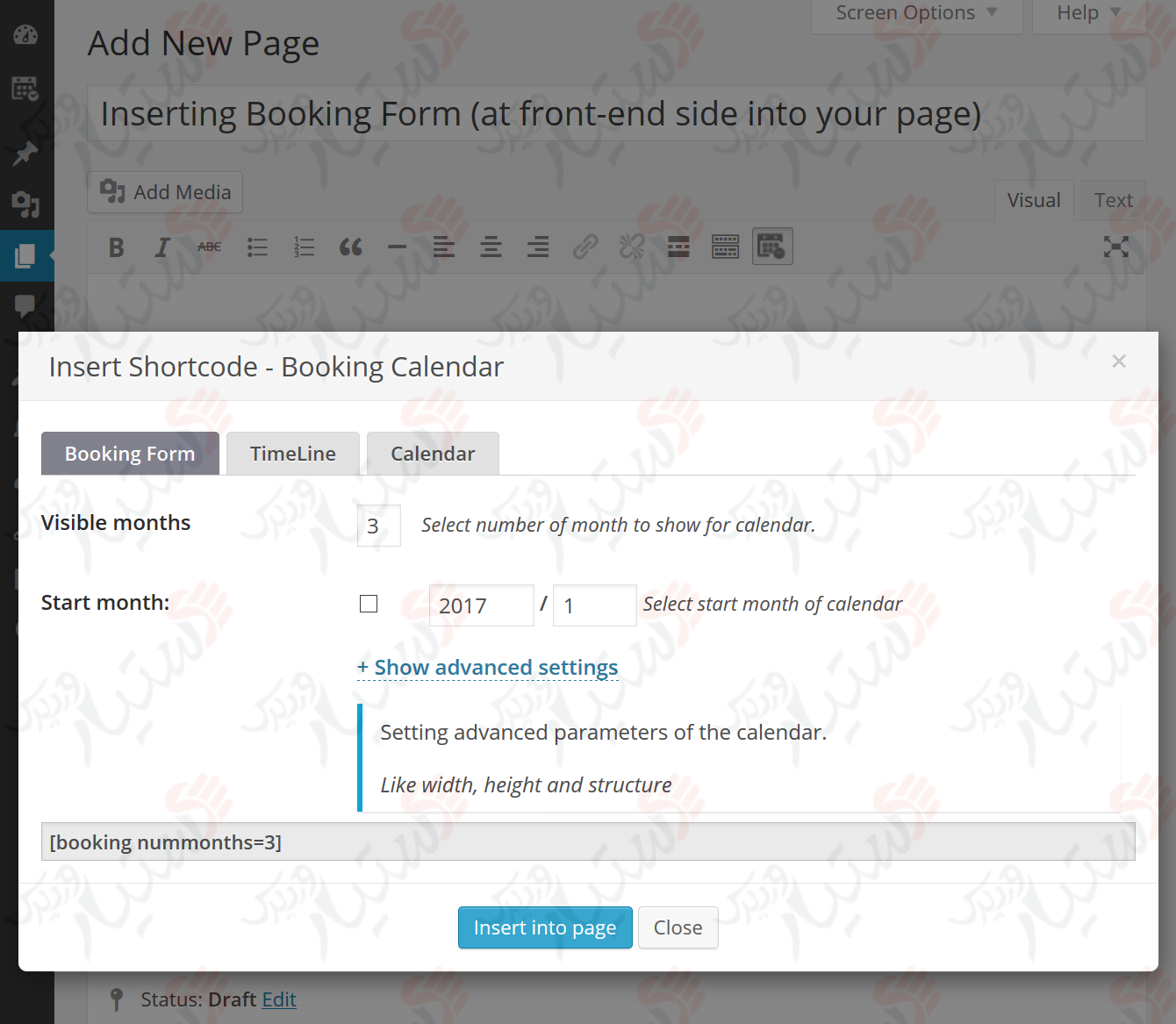Select the Booking Form tab
This screenshot has width=1176, height=1024.
[x=130, y=454]
